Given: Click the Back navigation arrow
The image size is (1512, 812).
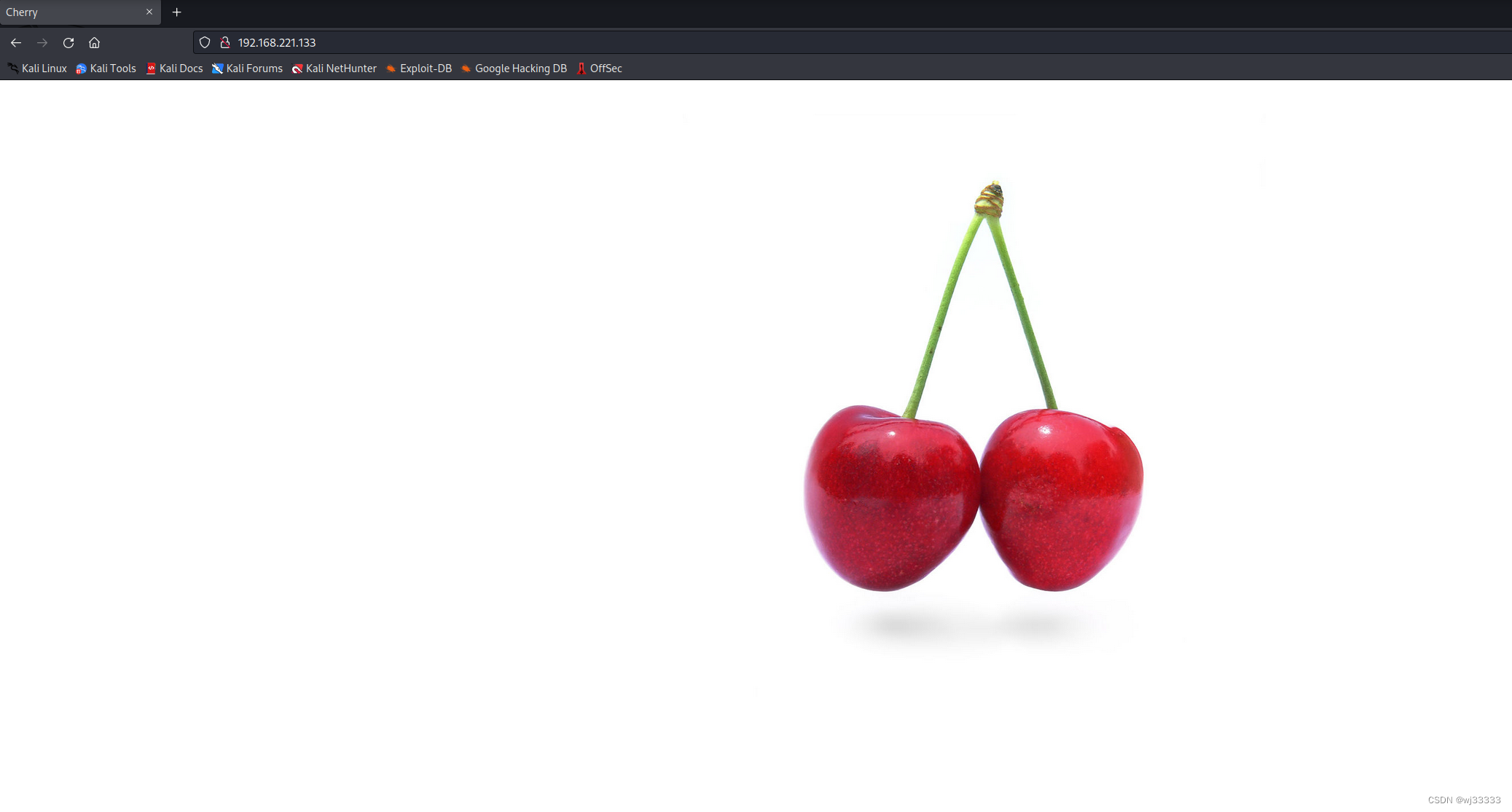Looking at the screenshot, I should pyautogui.click(x=16, y=42).
